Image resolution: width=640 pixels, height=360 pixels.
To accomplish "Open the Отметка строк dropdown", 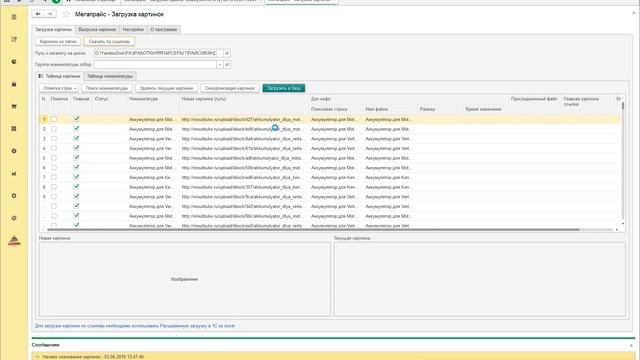I will (x=59, y=88).
